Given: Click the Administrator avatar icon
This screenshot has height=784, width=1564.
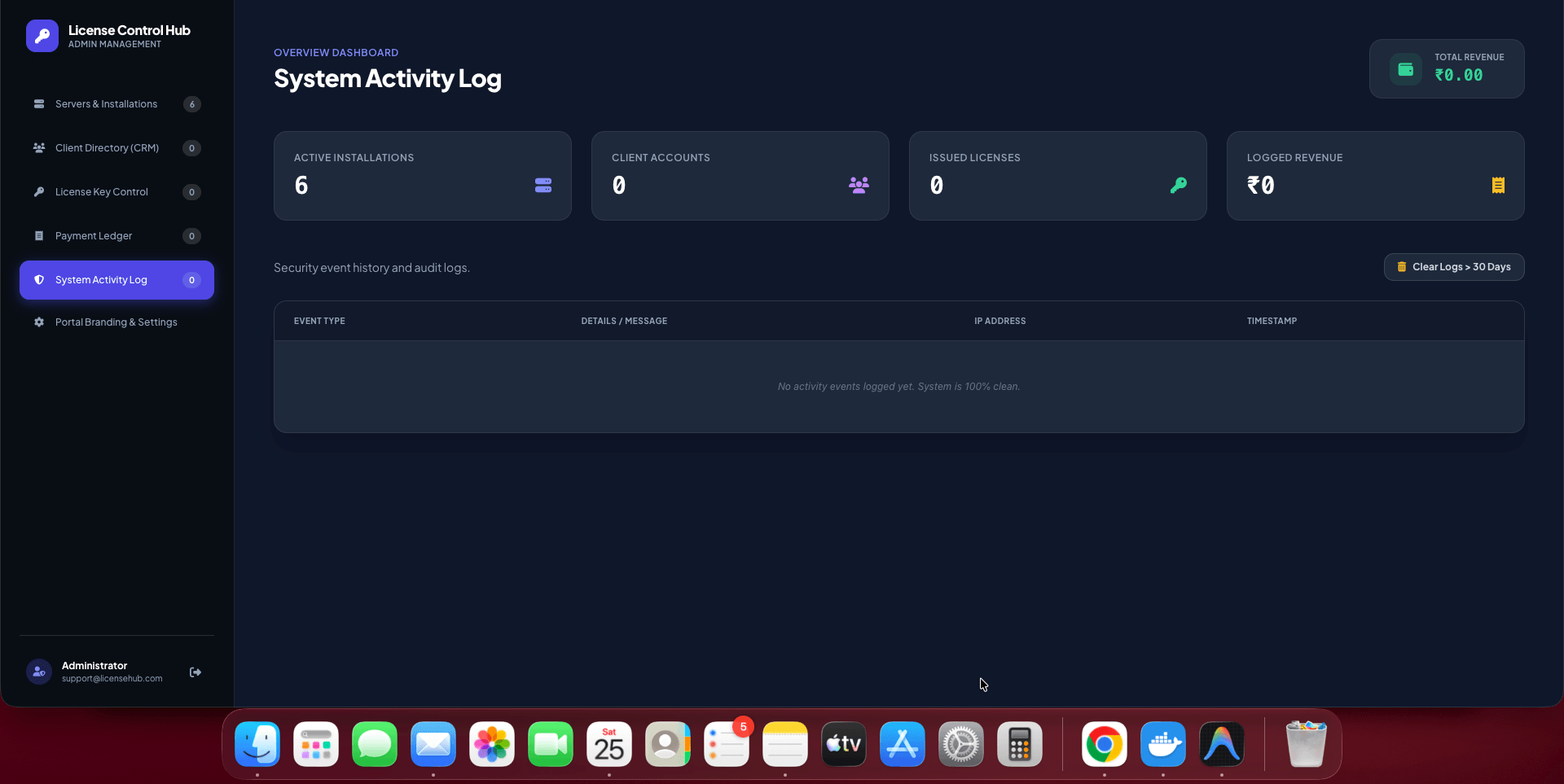Looking at the screenshot, I should point(39,672).
